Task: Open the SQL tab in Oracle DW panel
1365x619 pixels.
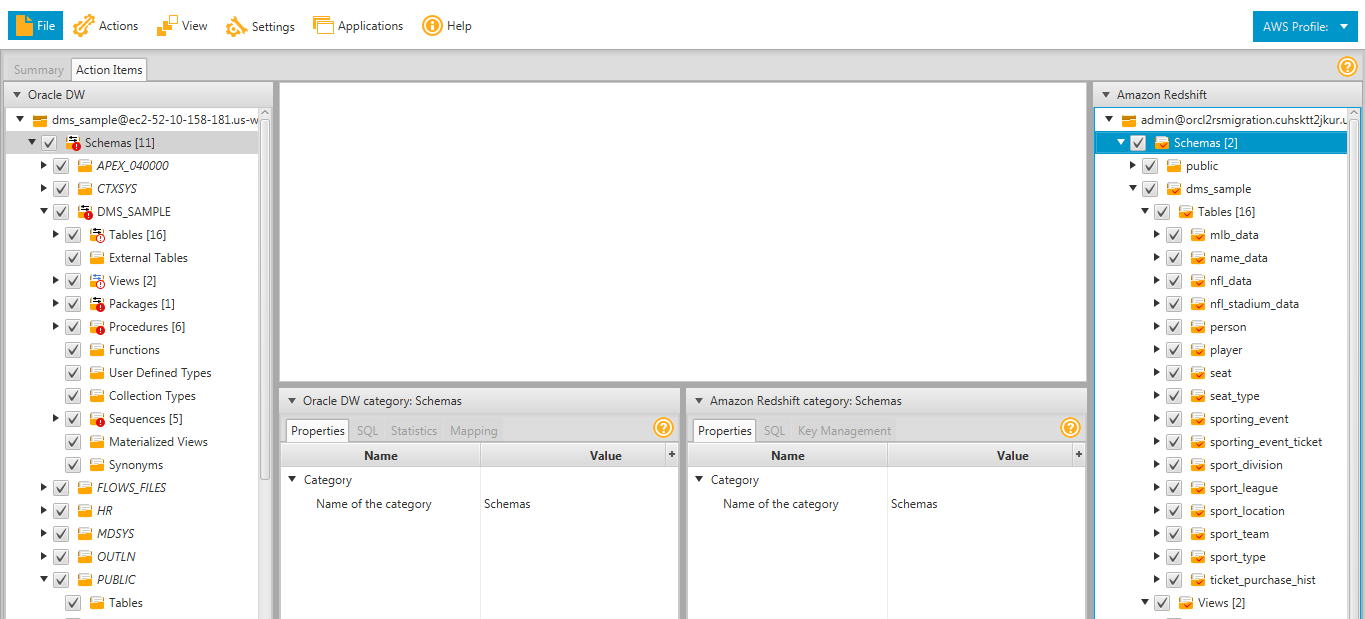Action: click(x=367, y=431)
